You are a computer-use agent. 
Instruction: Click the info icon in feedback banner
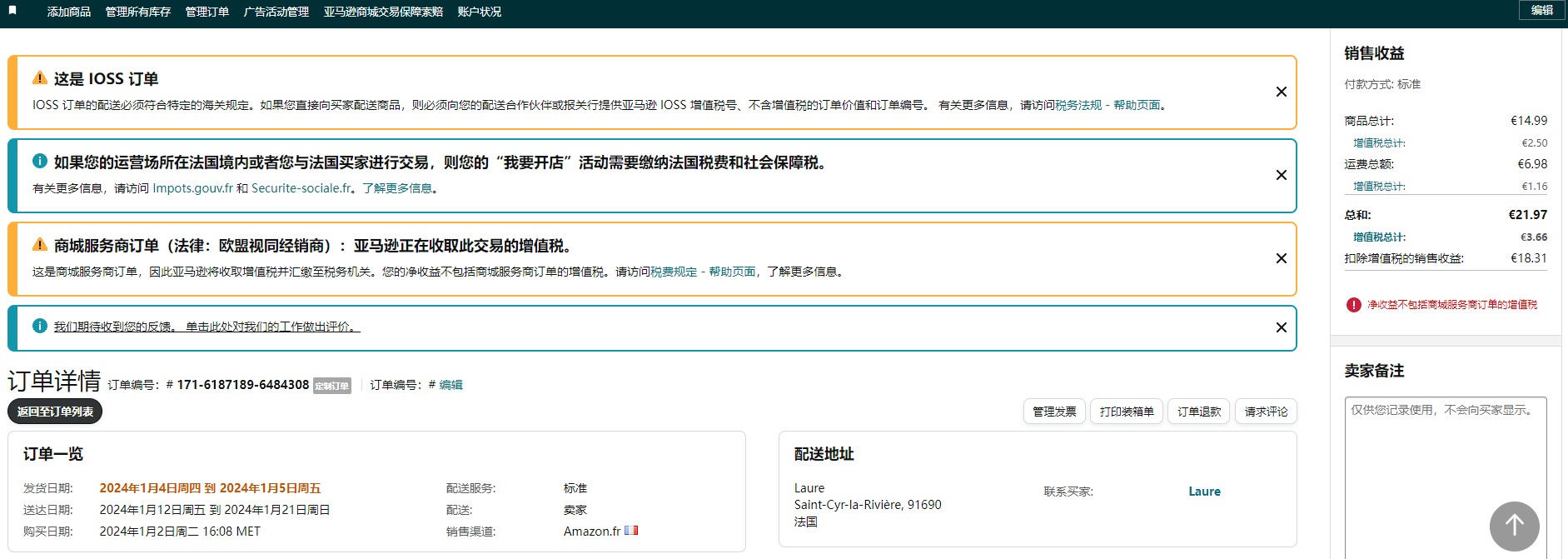click(x=39, y=326)
